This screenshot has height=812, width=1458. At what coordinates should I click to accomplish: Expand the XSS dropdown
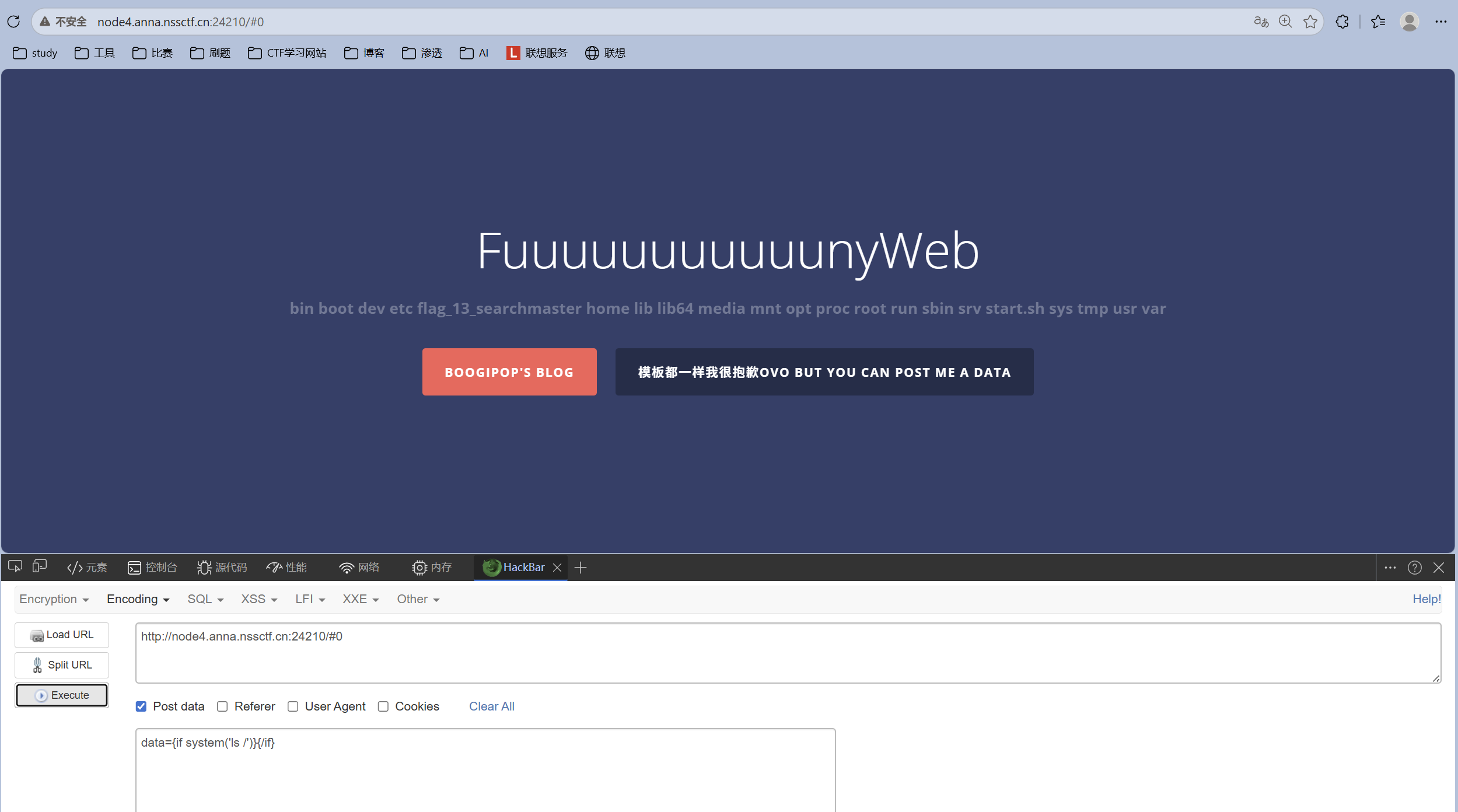pyautogui.click(x=259, y=599)
